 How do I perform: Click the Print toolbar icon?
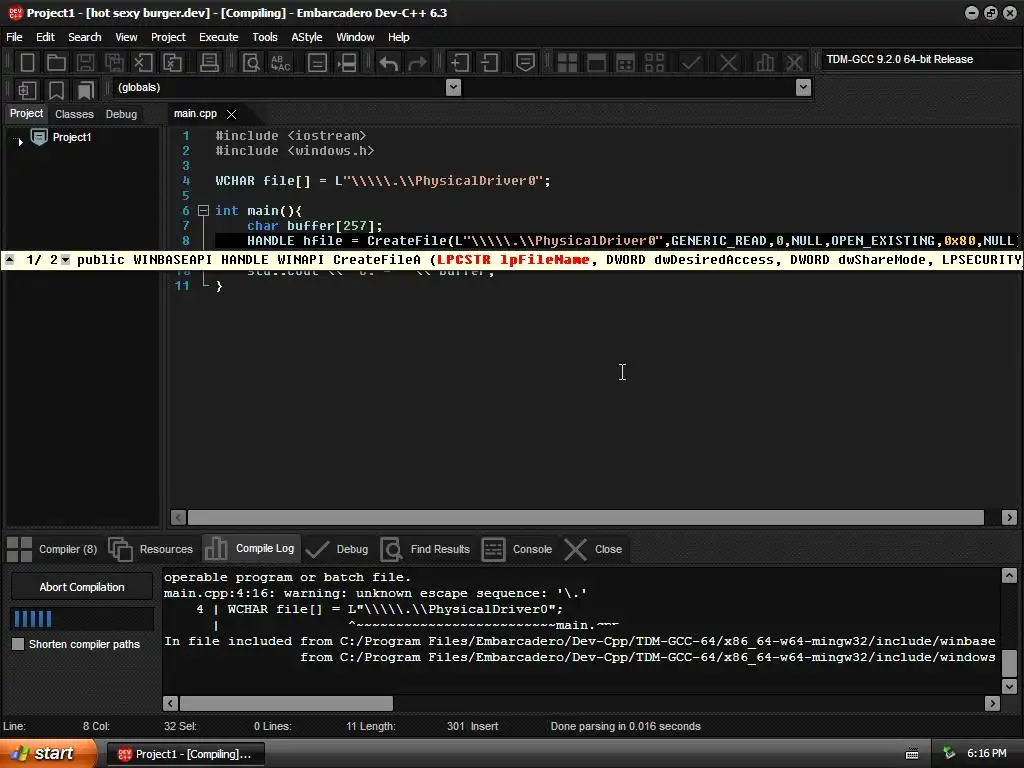point(209,63)
